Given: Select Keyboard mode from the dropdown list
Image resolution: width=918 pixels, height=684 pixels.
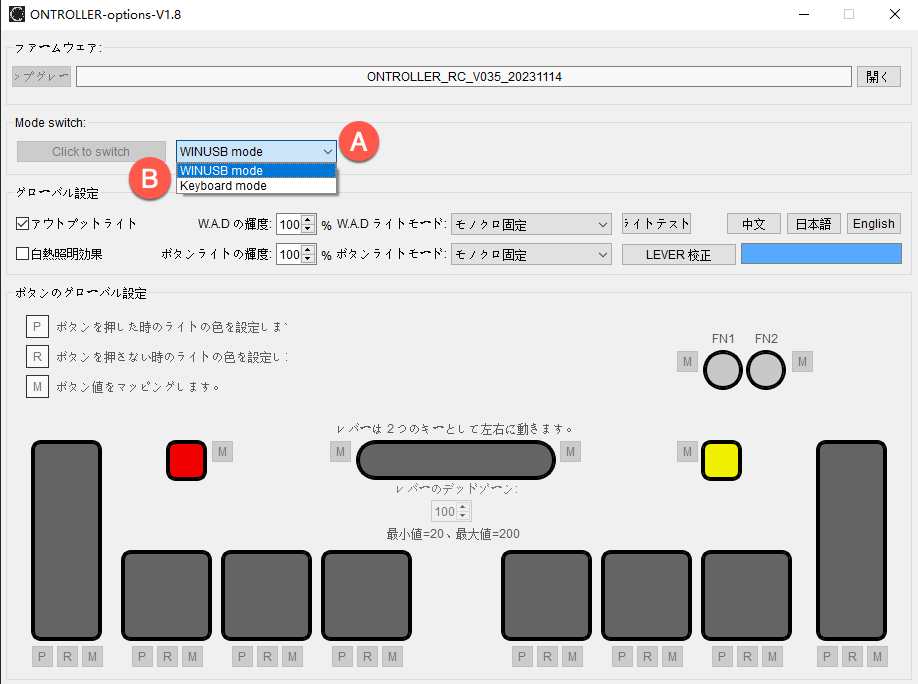Looking at the screenshot, I should [x=256, y=186].
